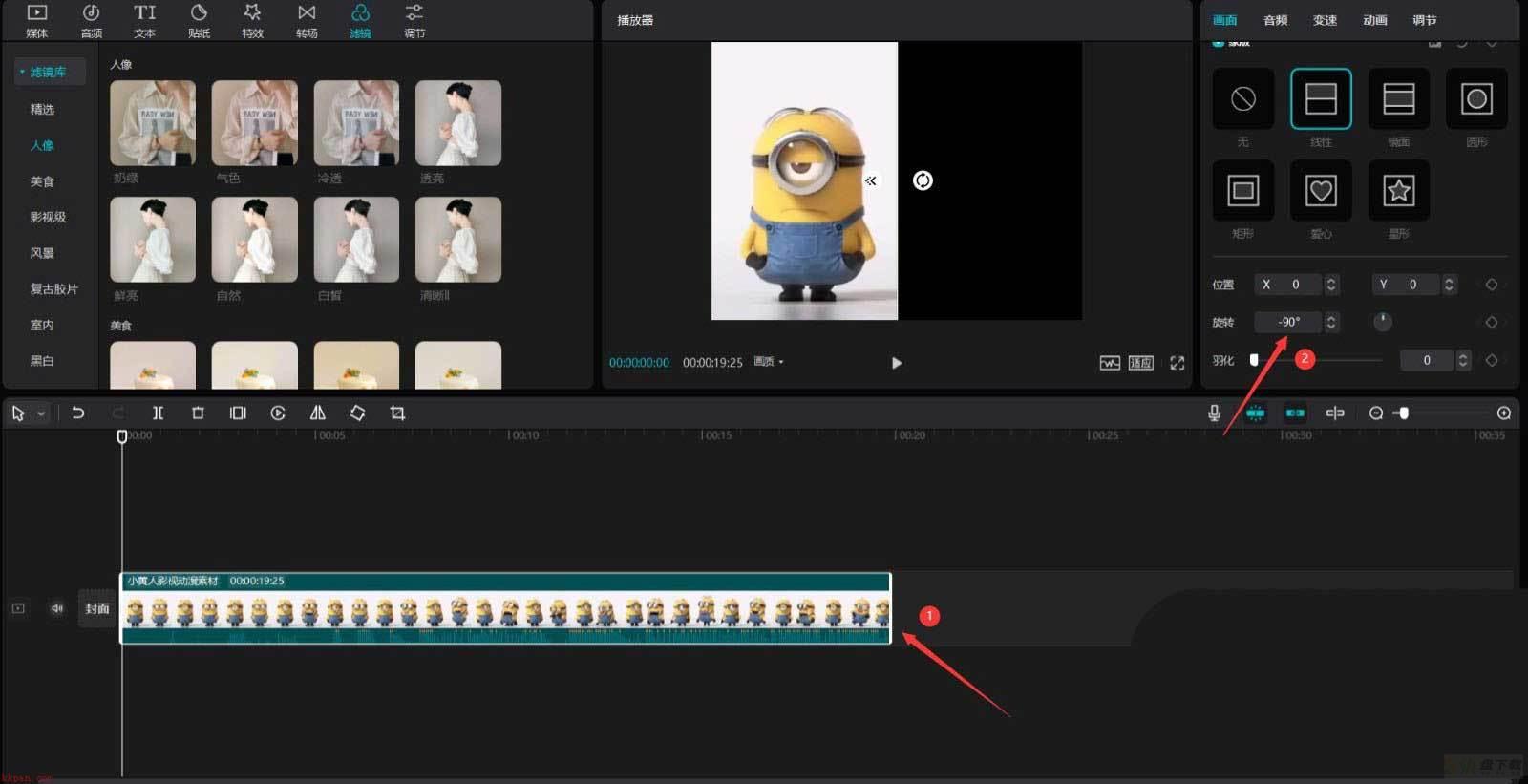Open the 音频 audio tab in the top toolbar
This screenshot has width=1528, height=784.
tap(91, 21)
